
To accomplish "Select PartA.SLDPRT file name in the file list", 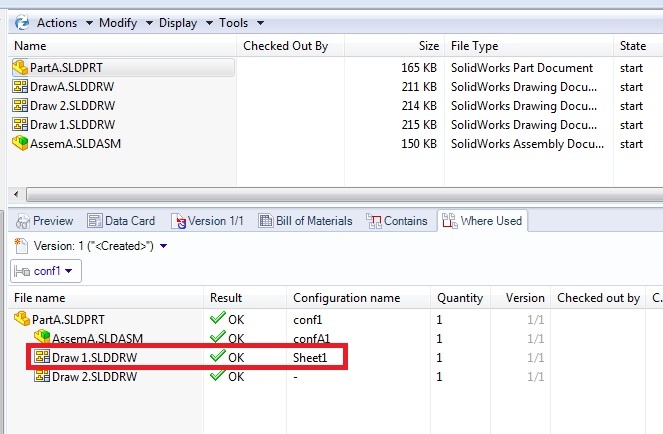I will click(66, 68).
